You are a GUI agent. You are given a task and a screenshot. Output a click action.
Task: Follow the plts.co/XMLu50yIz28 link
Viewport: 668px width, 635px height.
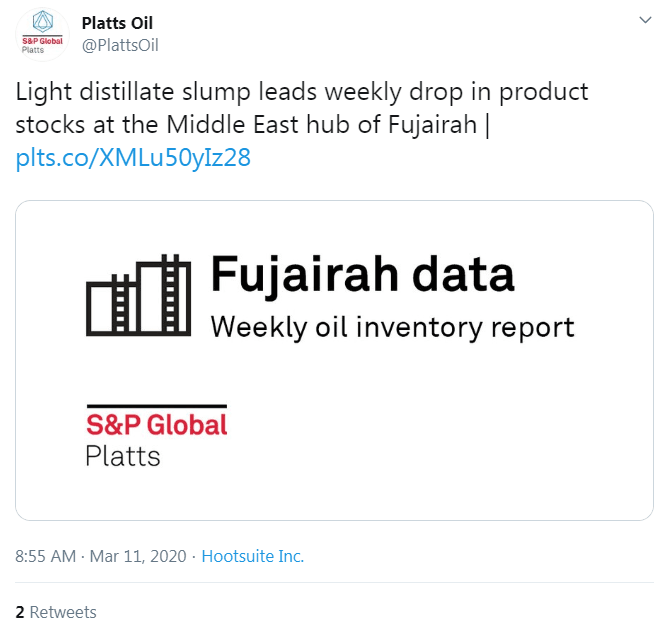tap(133, 158)
